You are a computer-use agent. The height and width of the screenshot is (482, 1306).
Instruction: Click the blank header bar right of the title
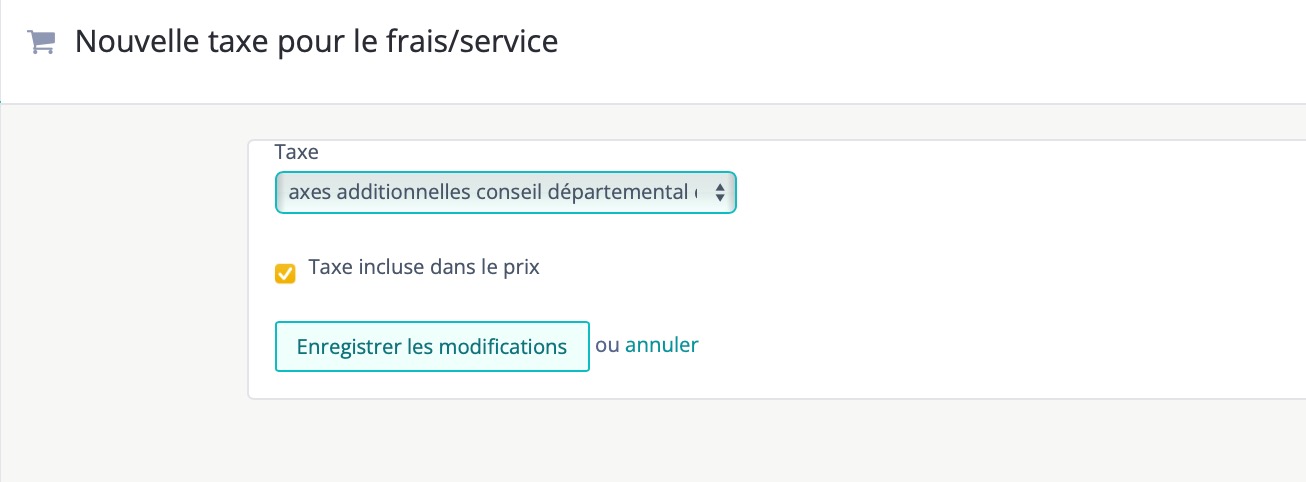[900, 45]
